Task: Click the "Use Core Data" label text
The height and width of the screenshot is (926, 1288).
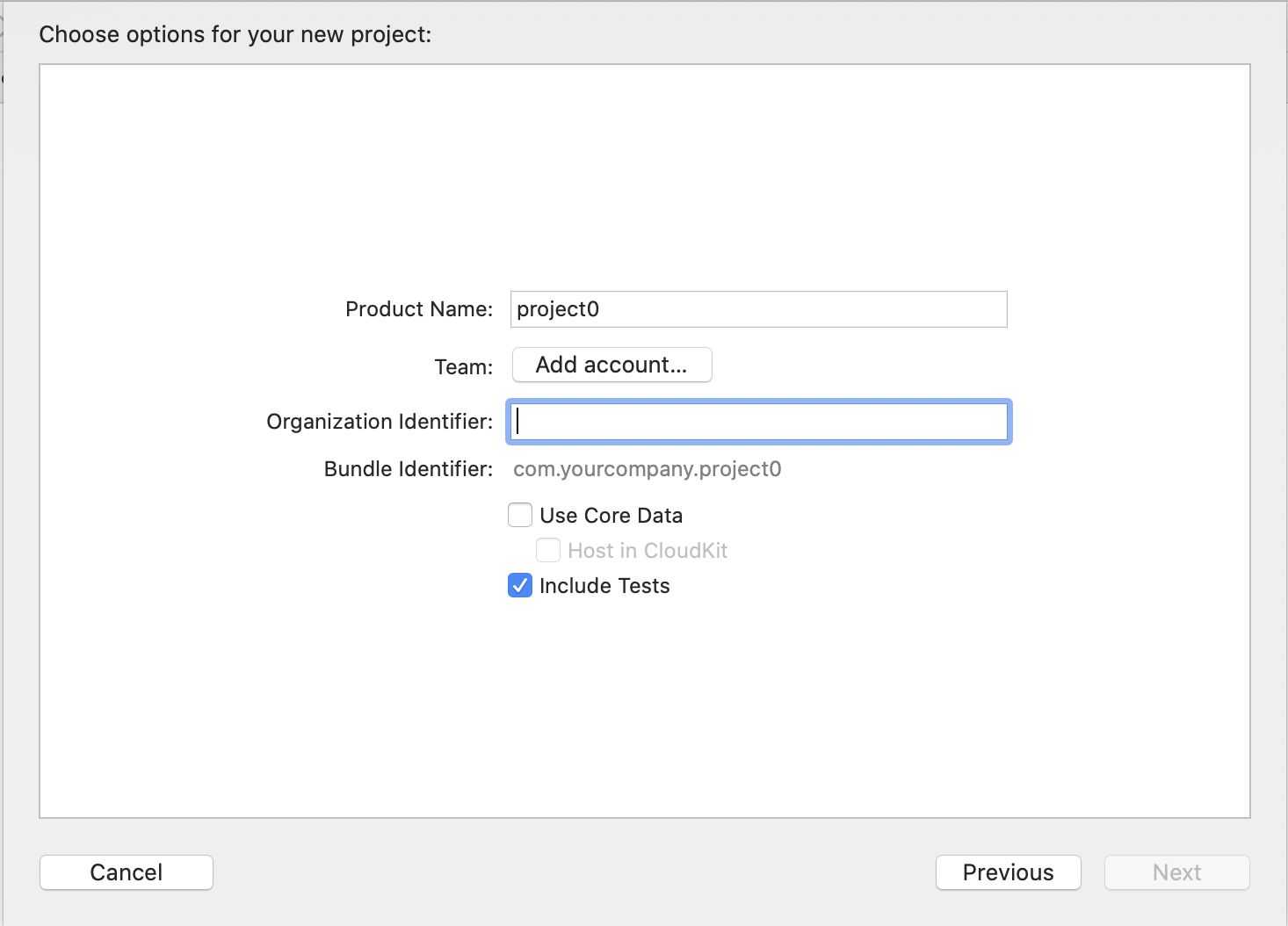Action: (611, 516)
